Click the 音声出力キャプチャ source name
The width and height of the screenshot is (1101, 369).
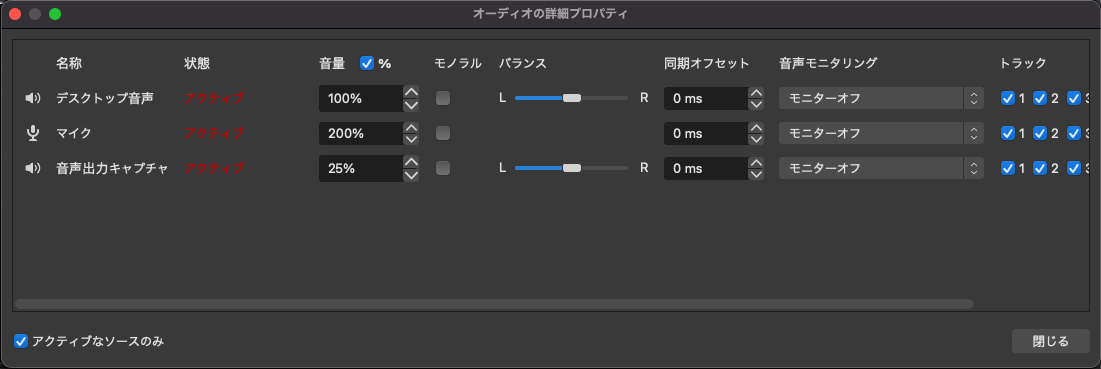click(x=112, y=168)
